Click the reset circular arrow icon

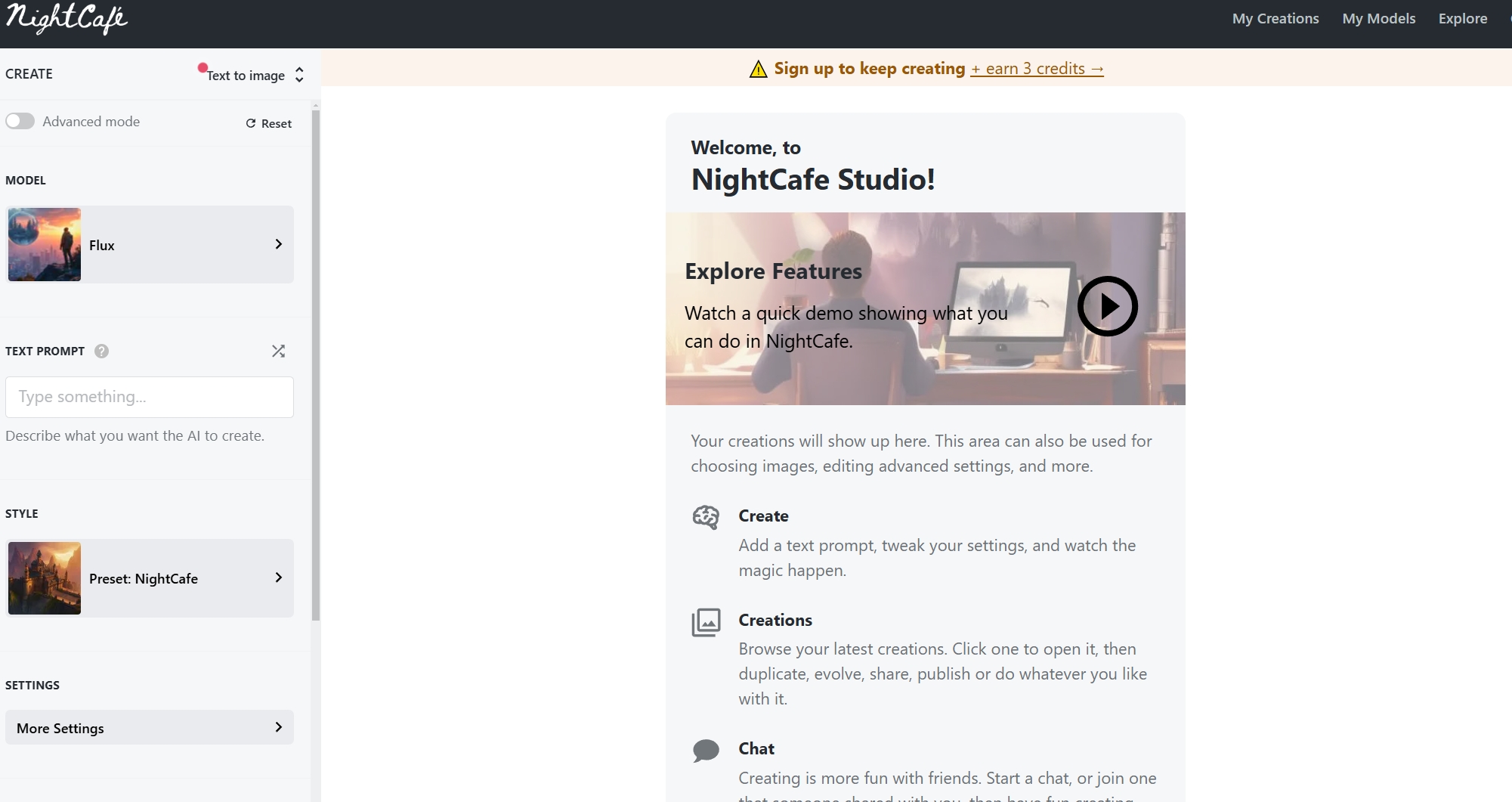tap(251, 123)
